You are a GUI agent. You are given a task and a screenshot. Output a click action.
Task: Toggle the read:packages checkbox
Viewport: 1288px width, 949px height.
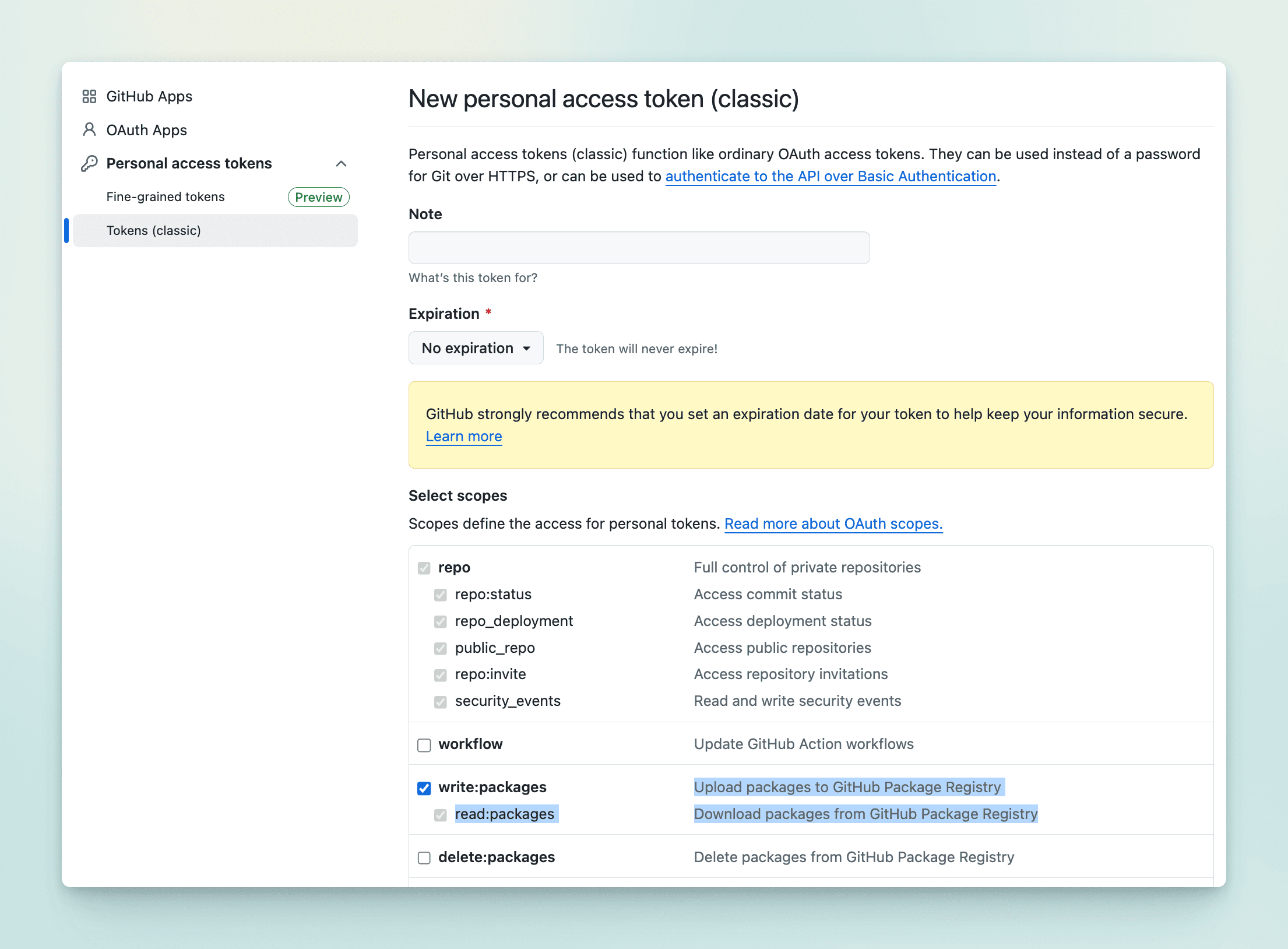point(441,815)
